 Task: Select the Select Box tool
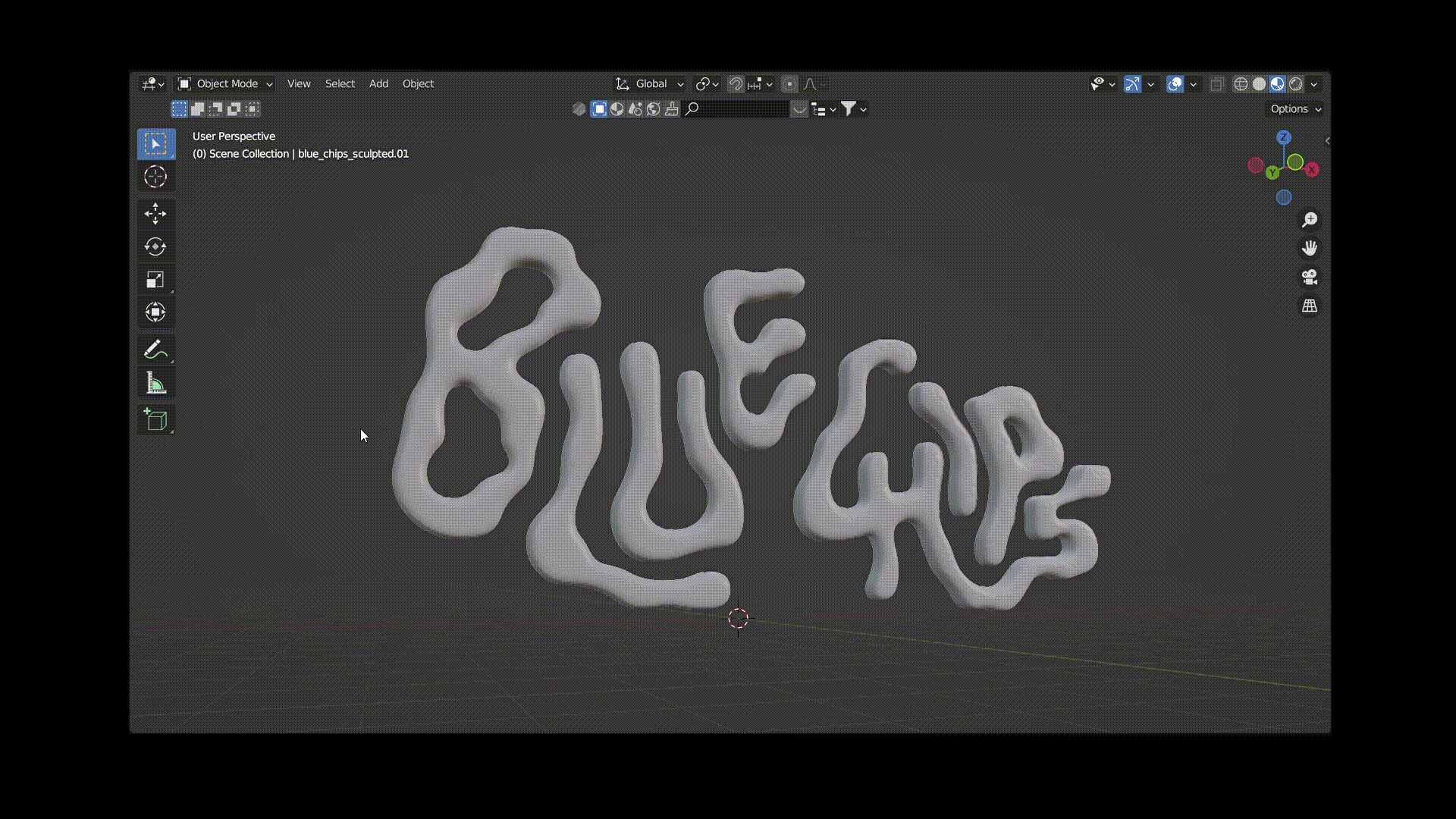point(155,143)
